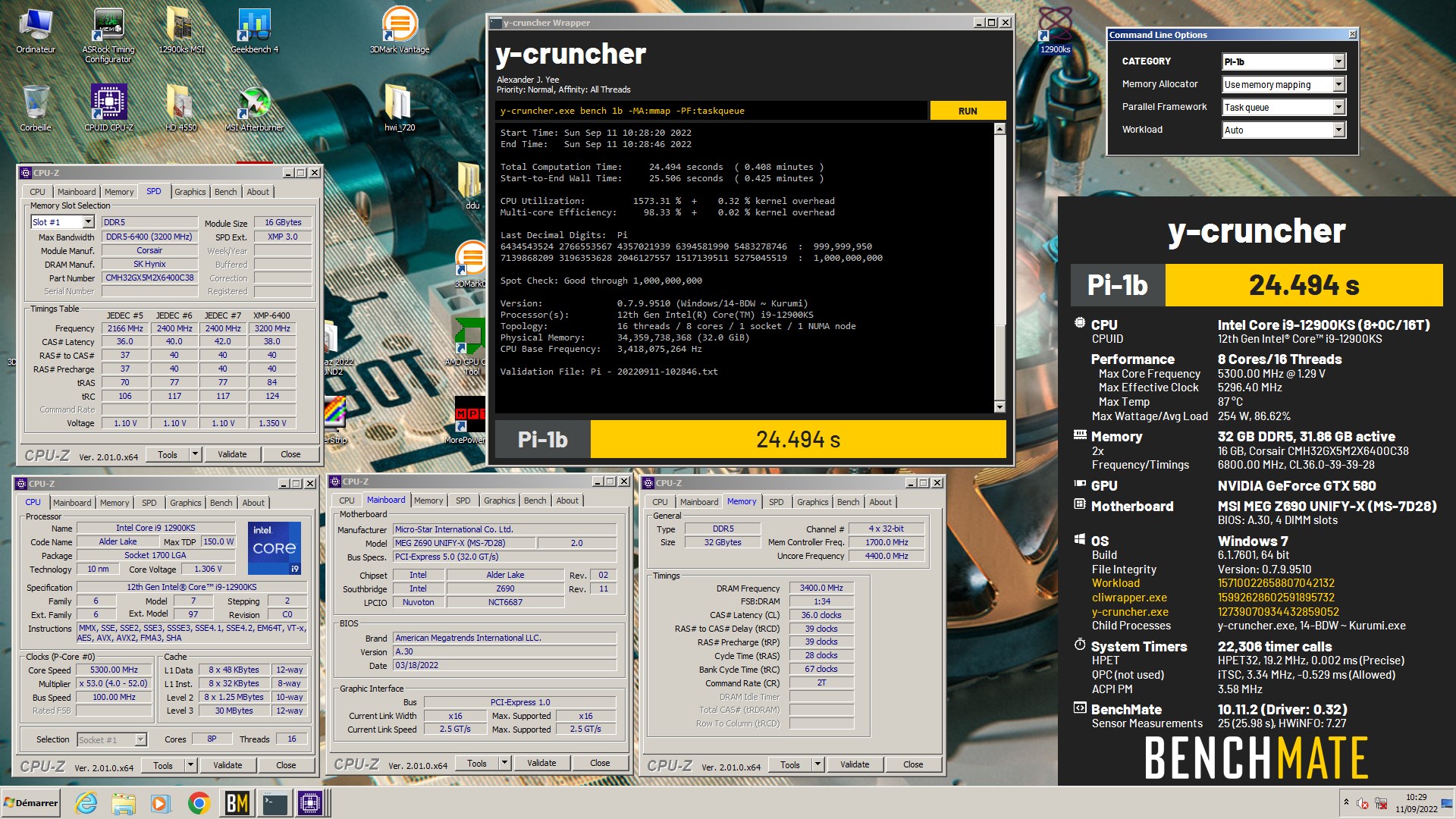Click BIOS version A.30 field
This screenshot has height=819, width=1456.
click(504, 651)
